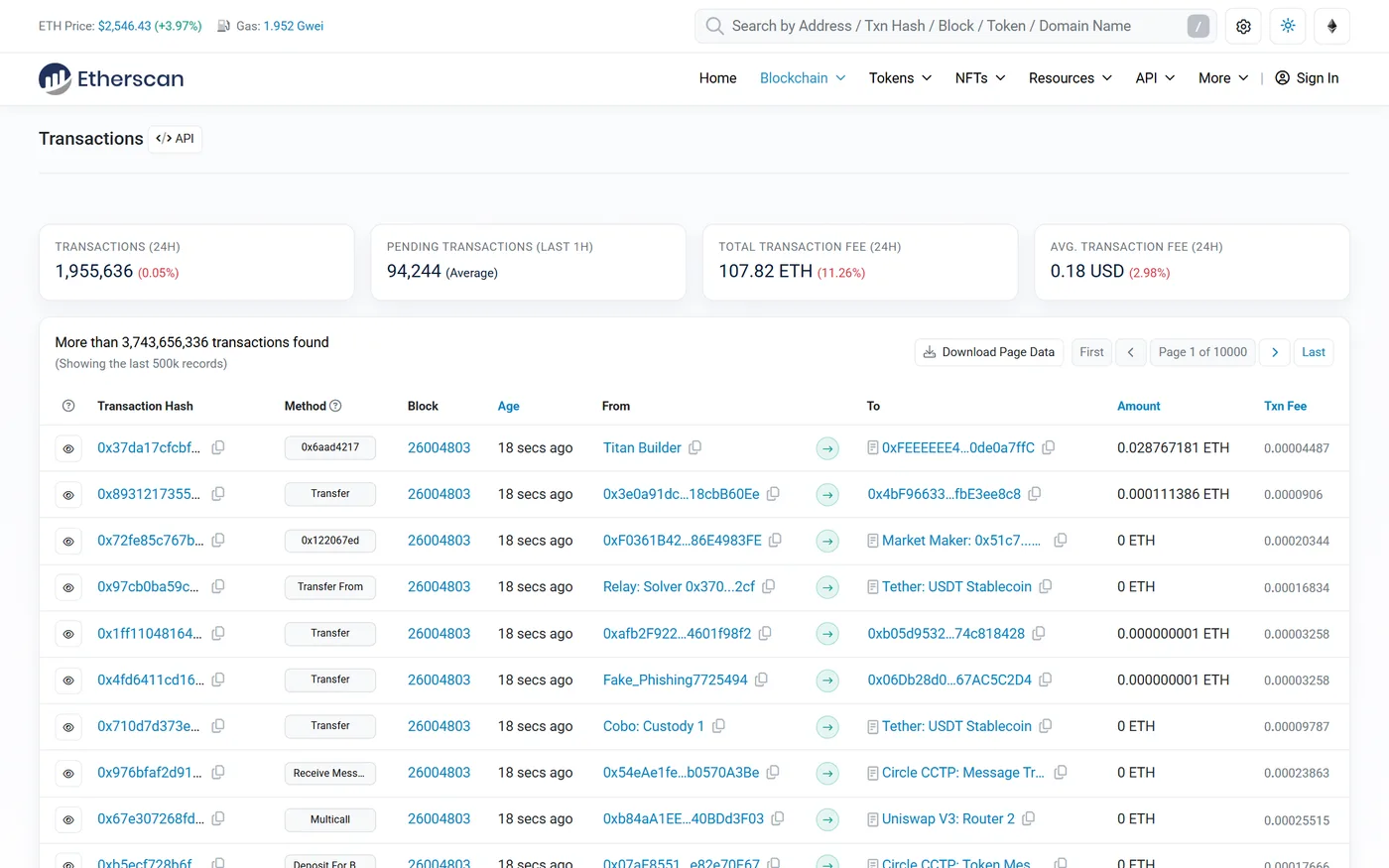
Task: Copy transaction hash 0x67e307268fd
Action: (x=218, y=818)
